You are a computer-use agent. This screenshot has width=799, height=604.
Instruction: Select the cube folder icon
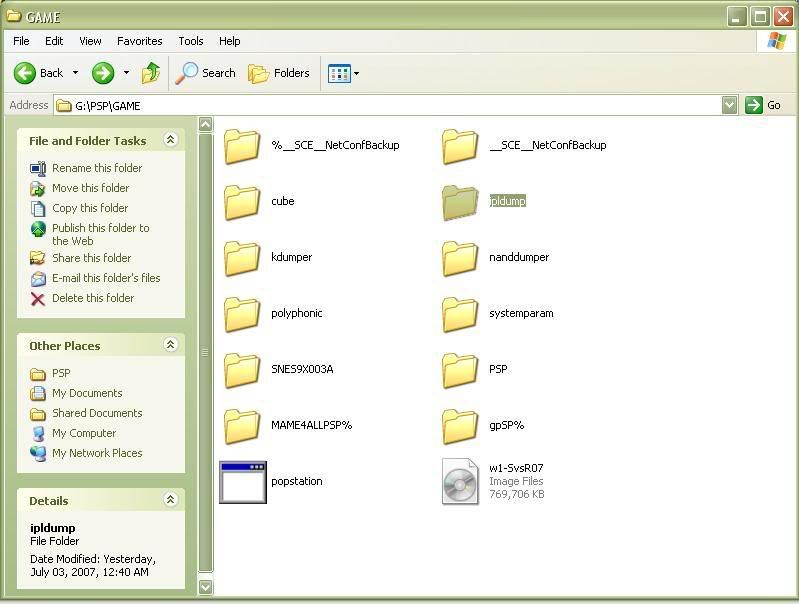(x=242, y=202)
